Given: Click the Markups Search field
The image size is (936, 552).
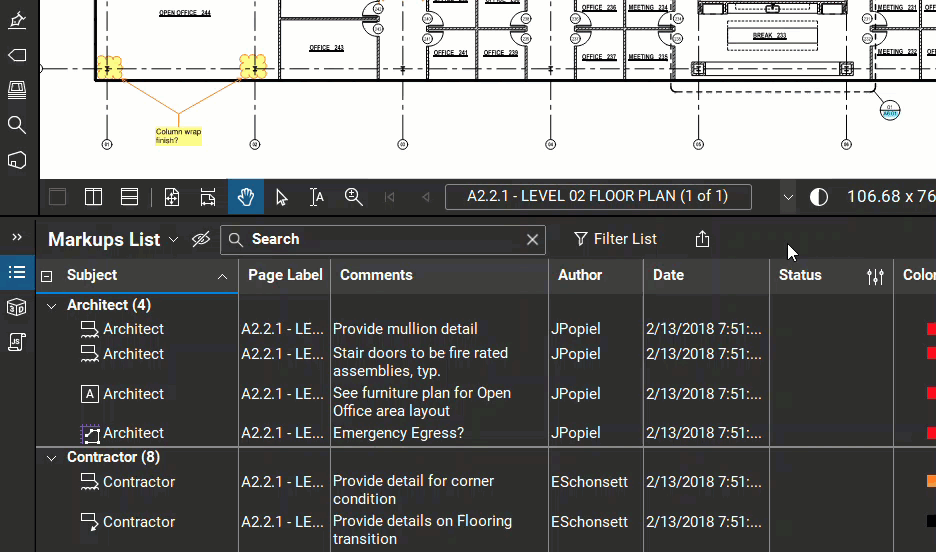Looking at the screenshot, I should pos(383,239).
